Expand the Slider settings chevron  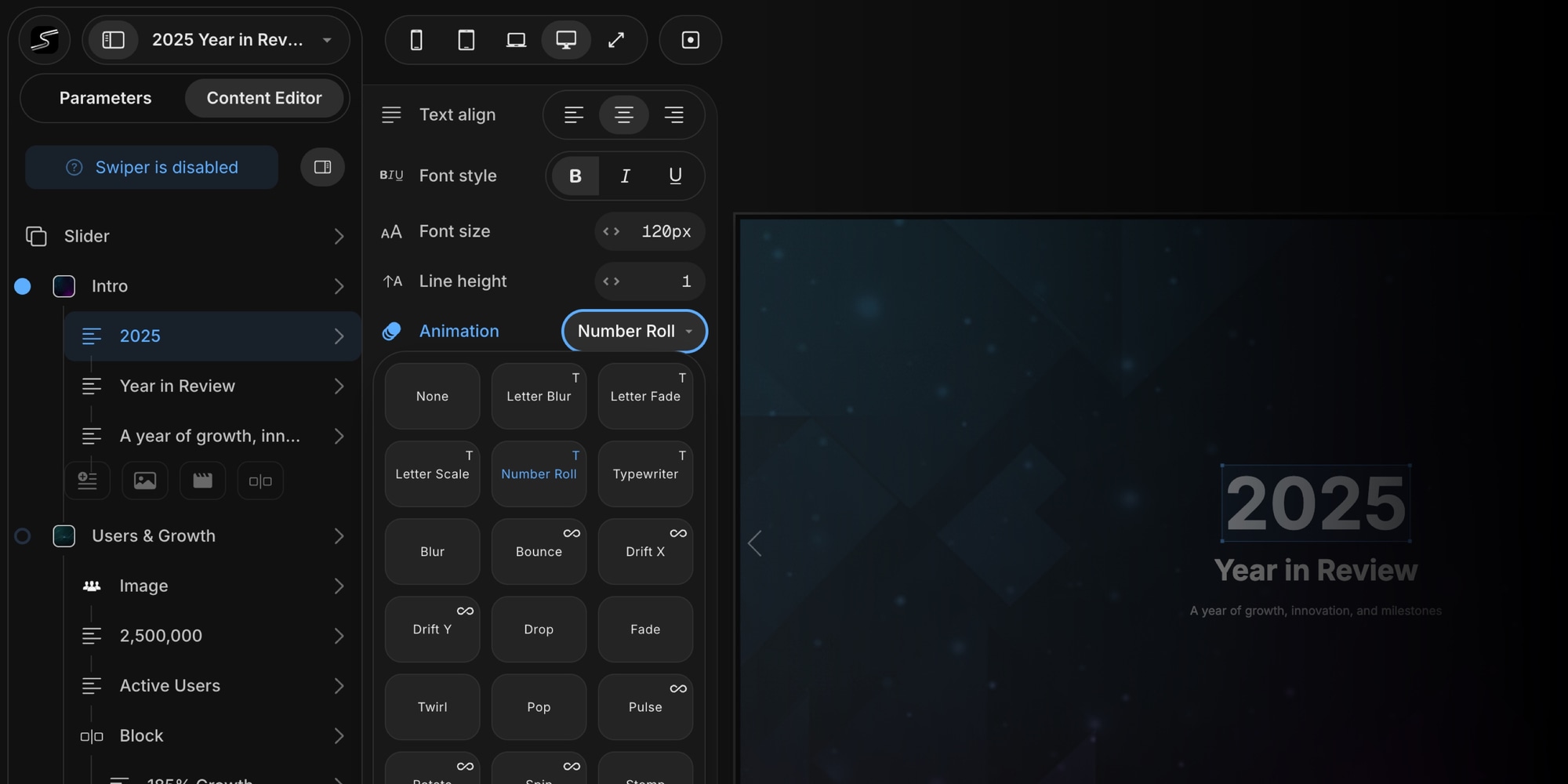click(x=339, y=236)
